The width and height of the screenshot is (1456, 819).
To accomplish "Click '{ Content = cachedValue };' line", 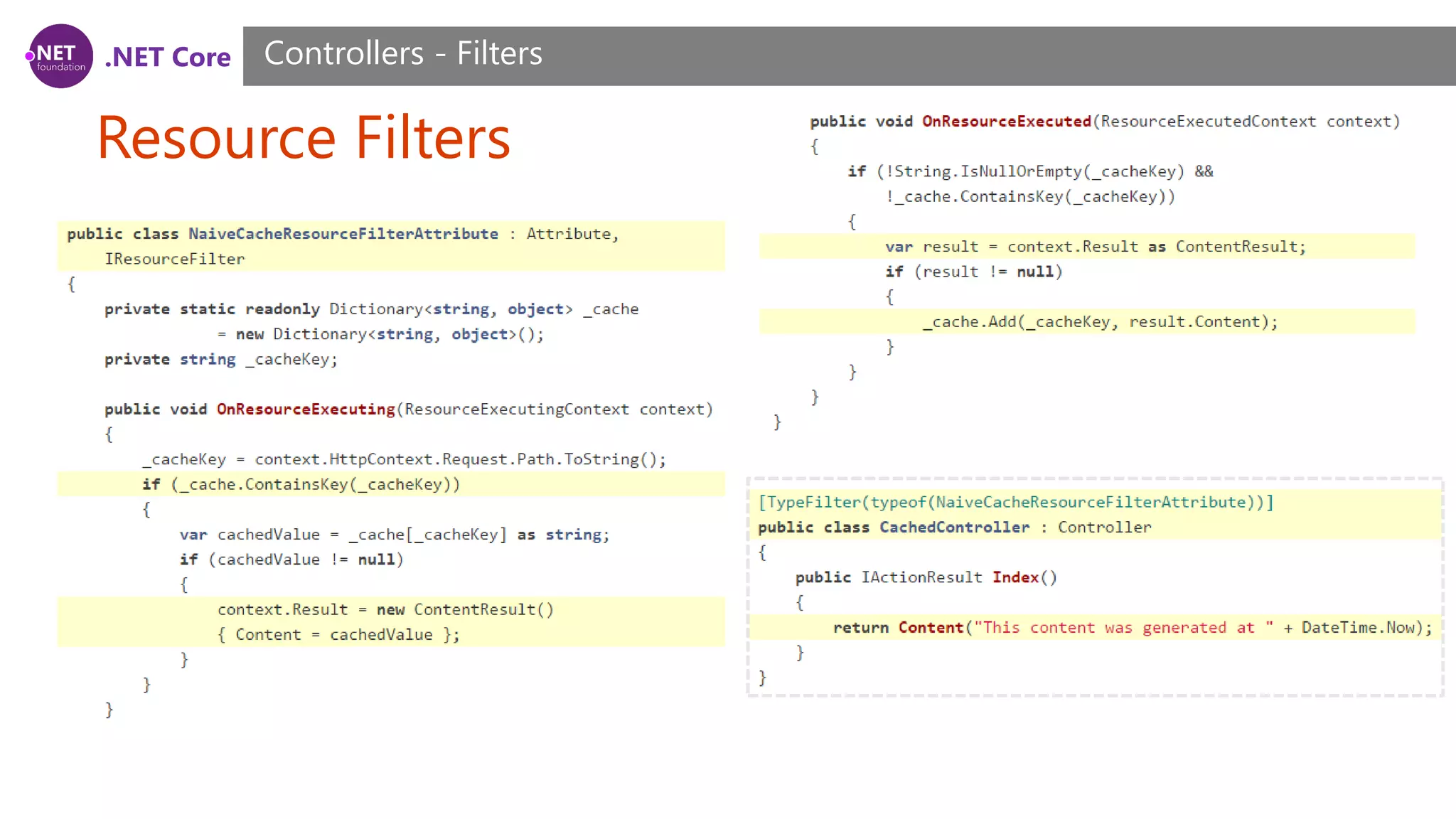I will pyautogui.click(x=338, y=635).
